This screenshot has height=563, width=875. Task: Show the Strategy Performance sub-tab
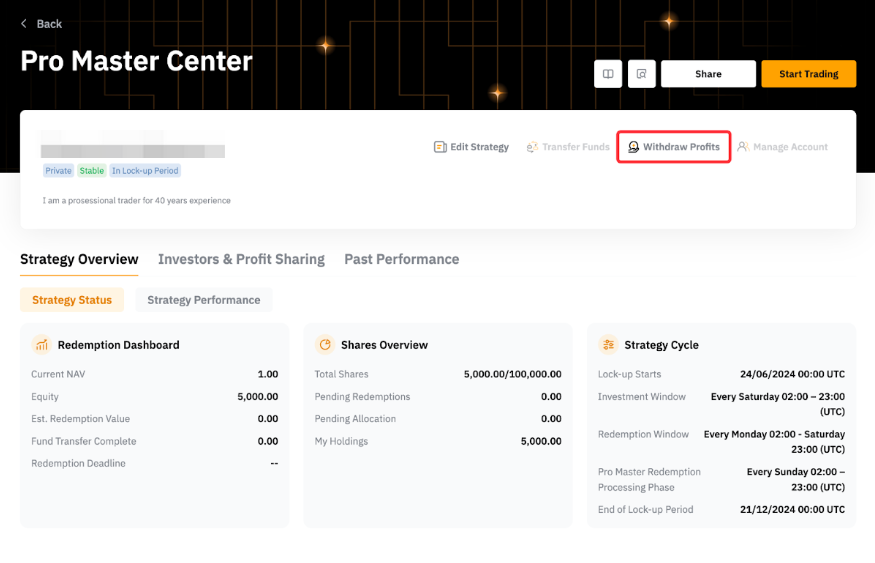click(203, 300)
